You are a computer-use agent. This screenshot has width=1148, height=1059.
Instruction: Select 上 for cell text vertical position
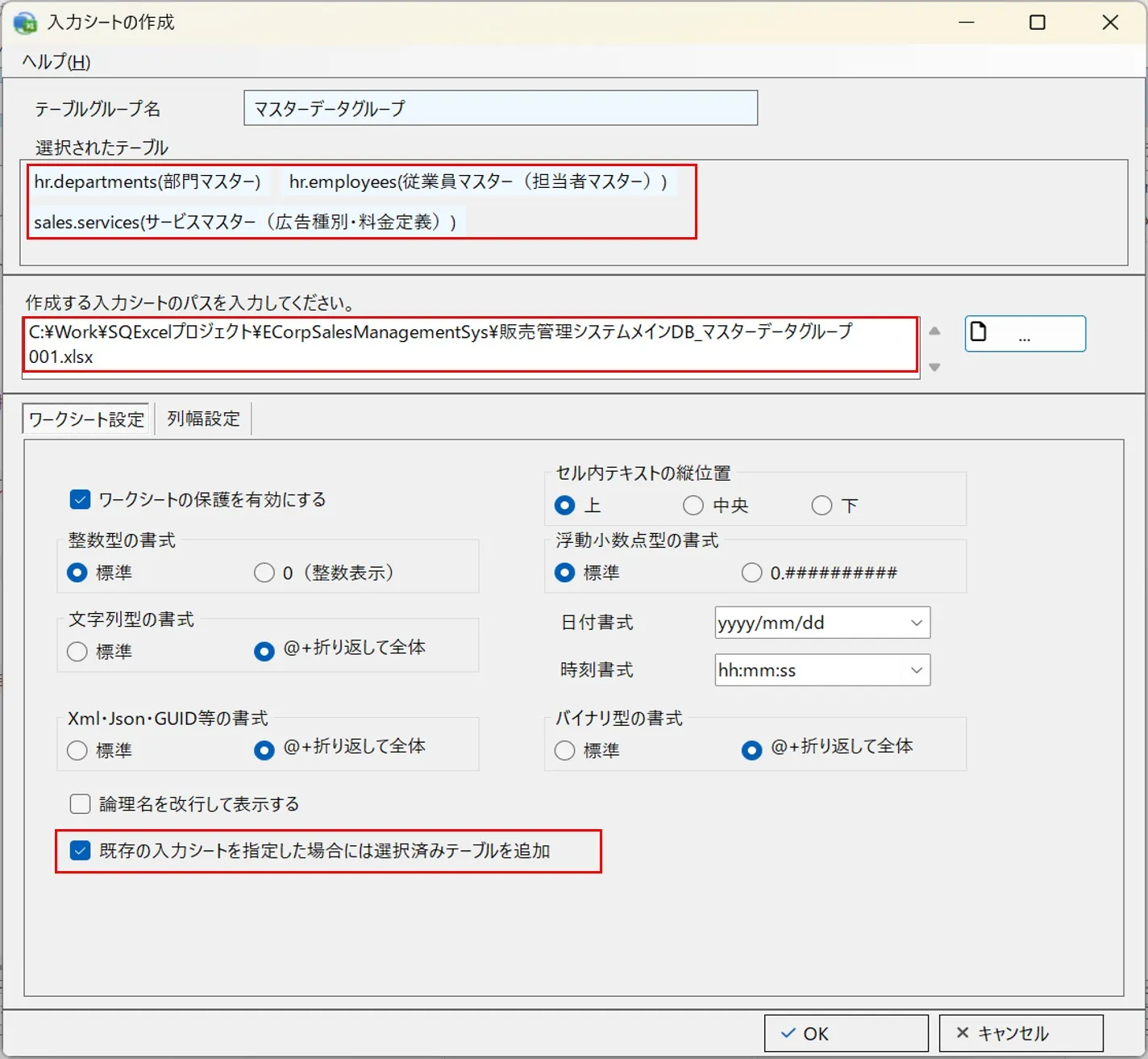pos(565,506)
